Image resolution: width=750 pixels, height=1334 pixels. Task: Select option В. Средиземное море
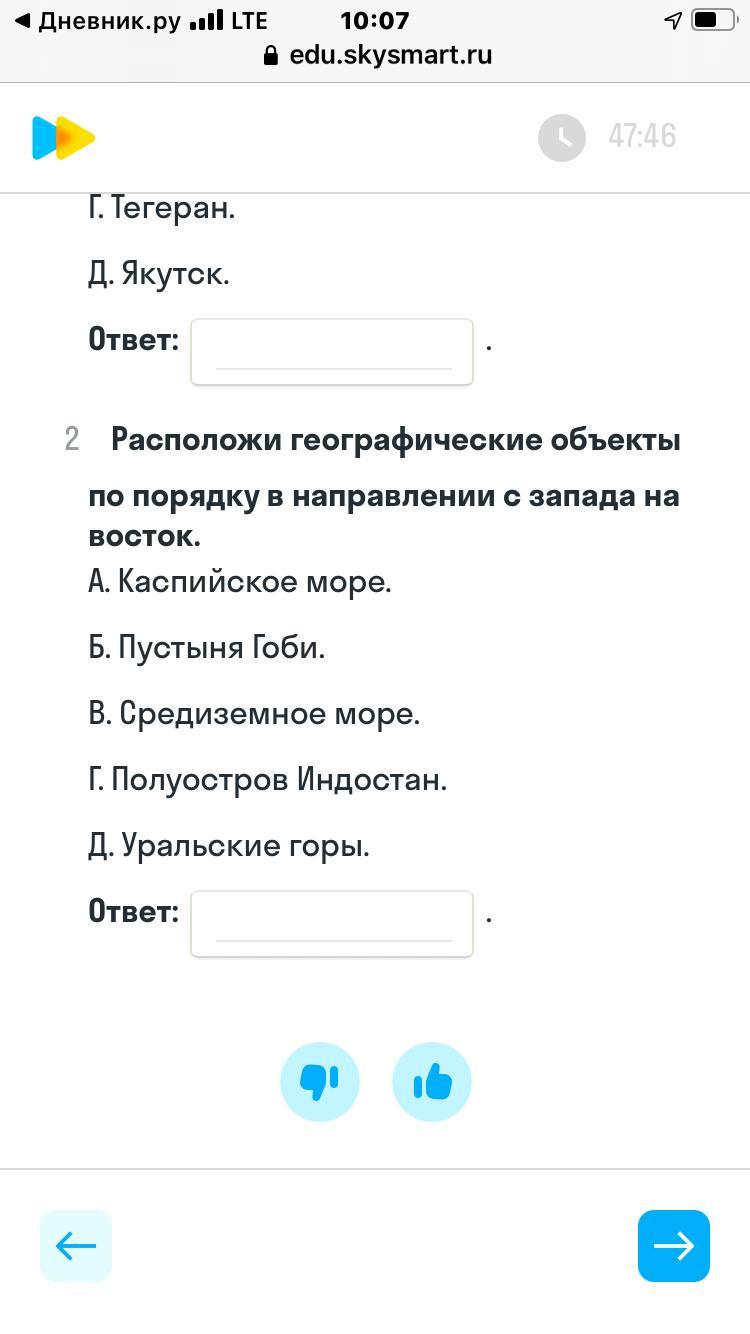click(254, 714)
